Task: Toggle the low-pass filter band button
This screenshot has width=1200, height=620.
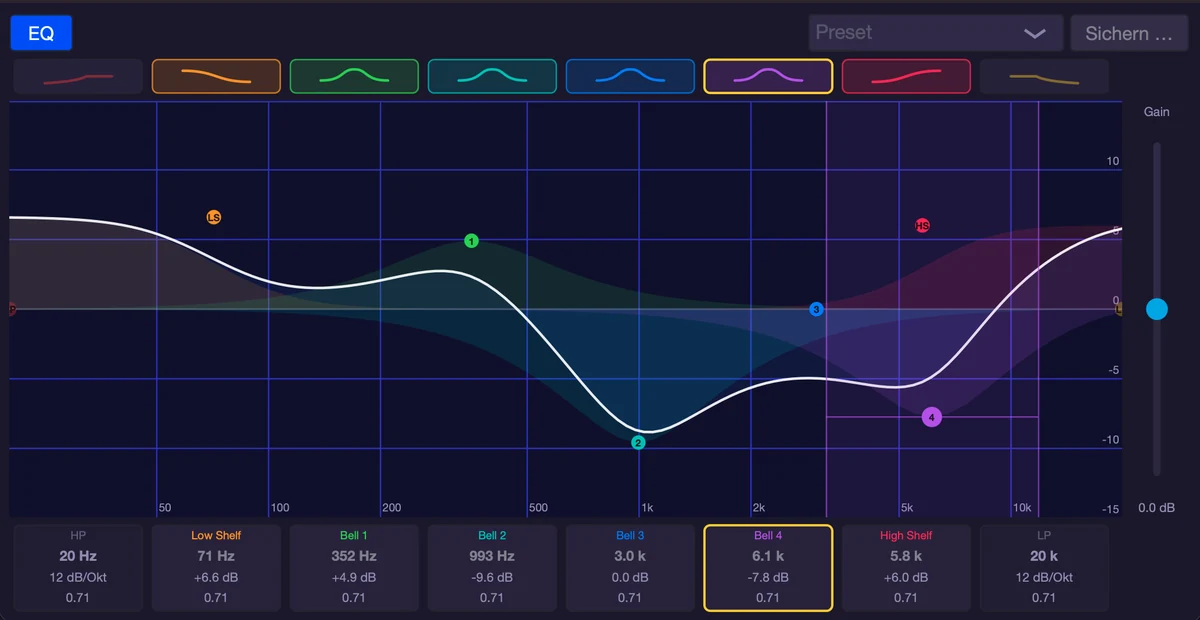Action: 1044,76
